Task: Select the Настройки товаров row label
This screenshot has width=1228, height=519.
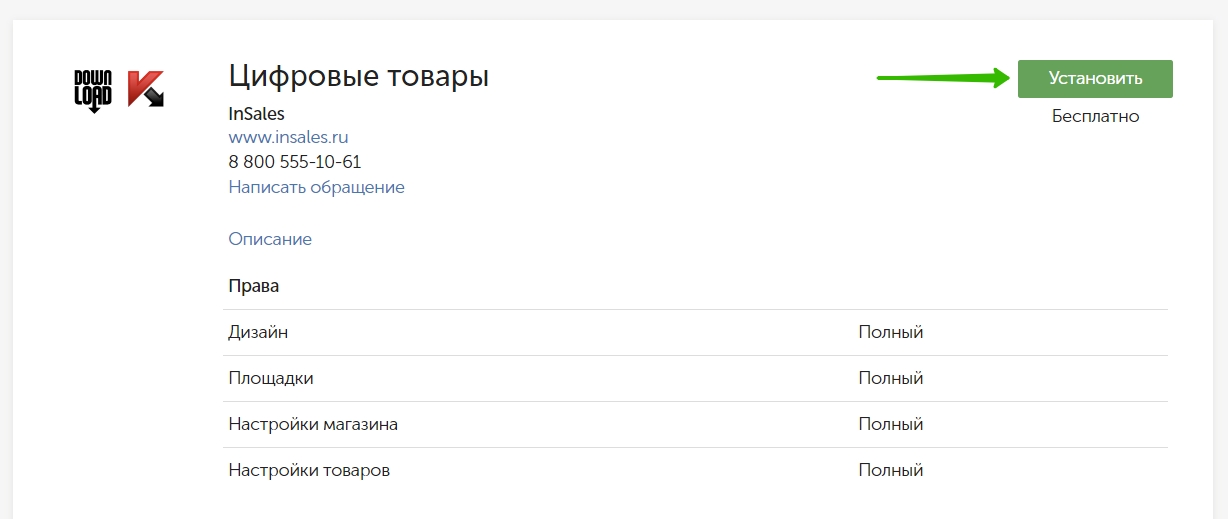Action: click(309, 470)
